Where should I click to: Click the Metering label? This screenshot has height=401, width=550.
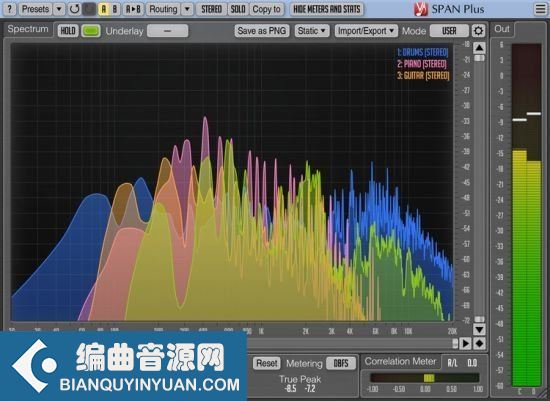pos(304,363)
